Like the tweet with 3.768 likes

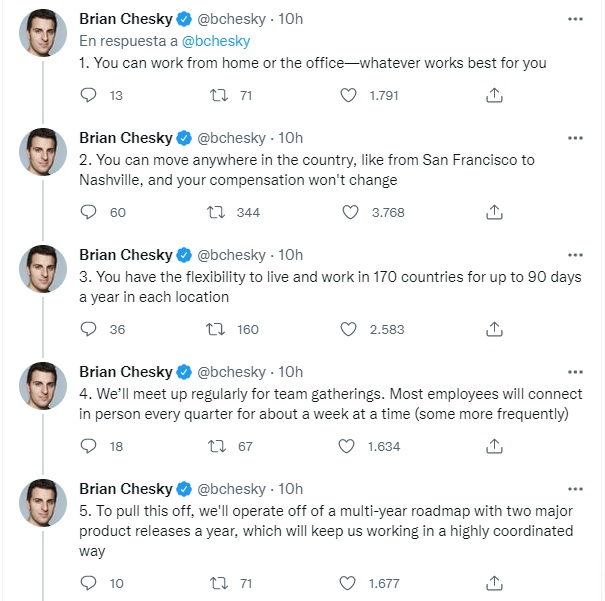tap(349, 212)
